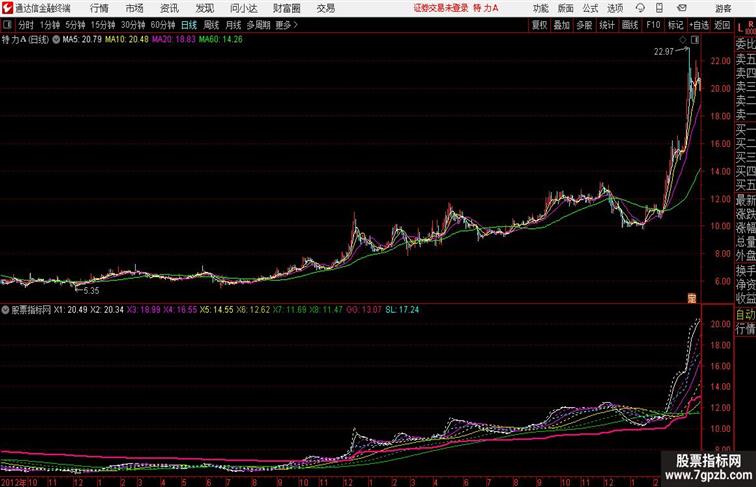Toggle the side panel icon left of 分时
This screenshot has height=487, width=756.
pos(7,25)
